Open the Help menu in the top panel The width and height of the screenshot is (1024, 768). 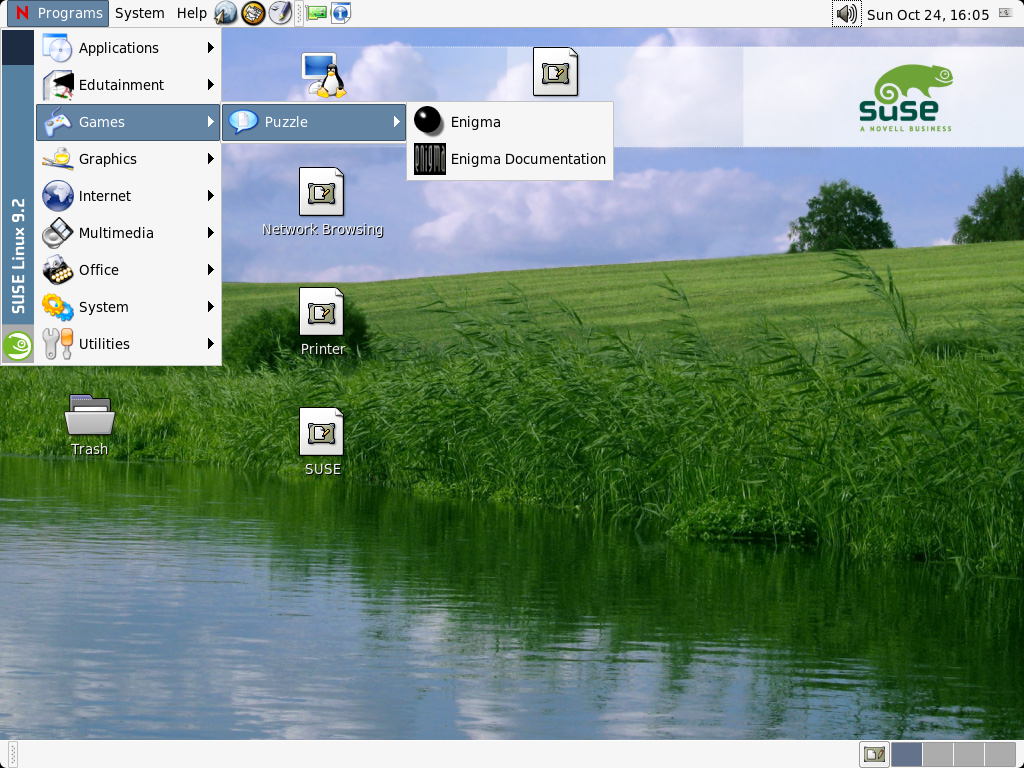click(191, 13)
